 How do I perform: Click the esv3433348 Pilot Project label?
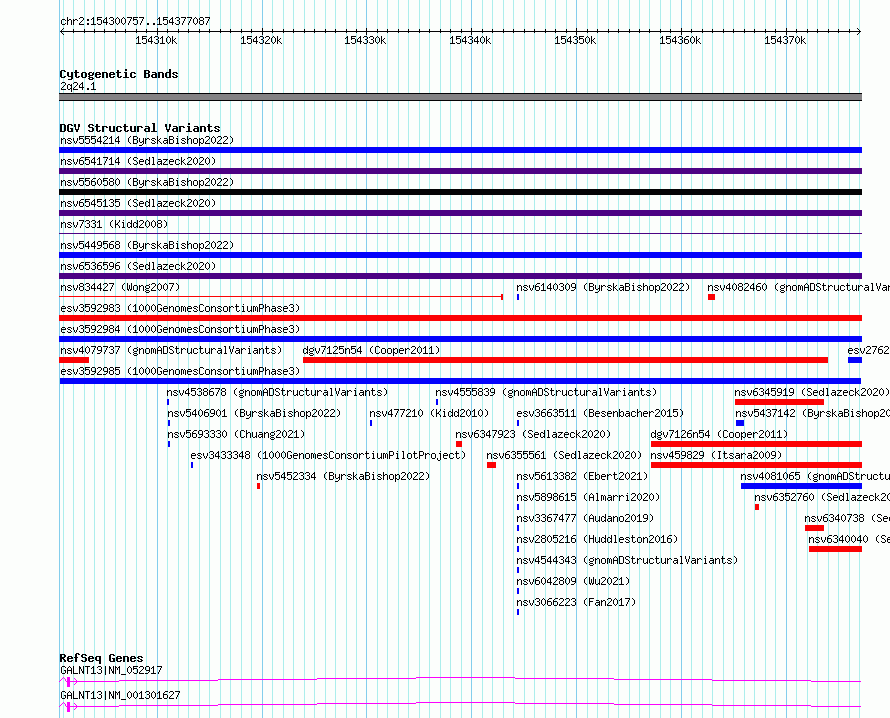[328, 455]
